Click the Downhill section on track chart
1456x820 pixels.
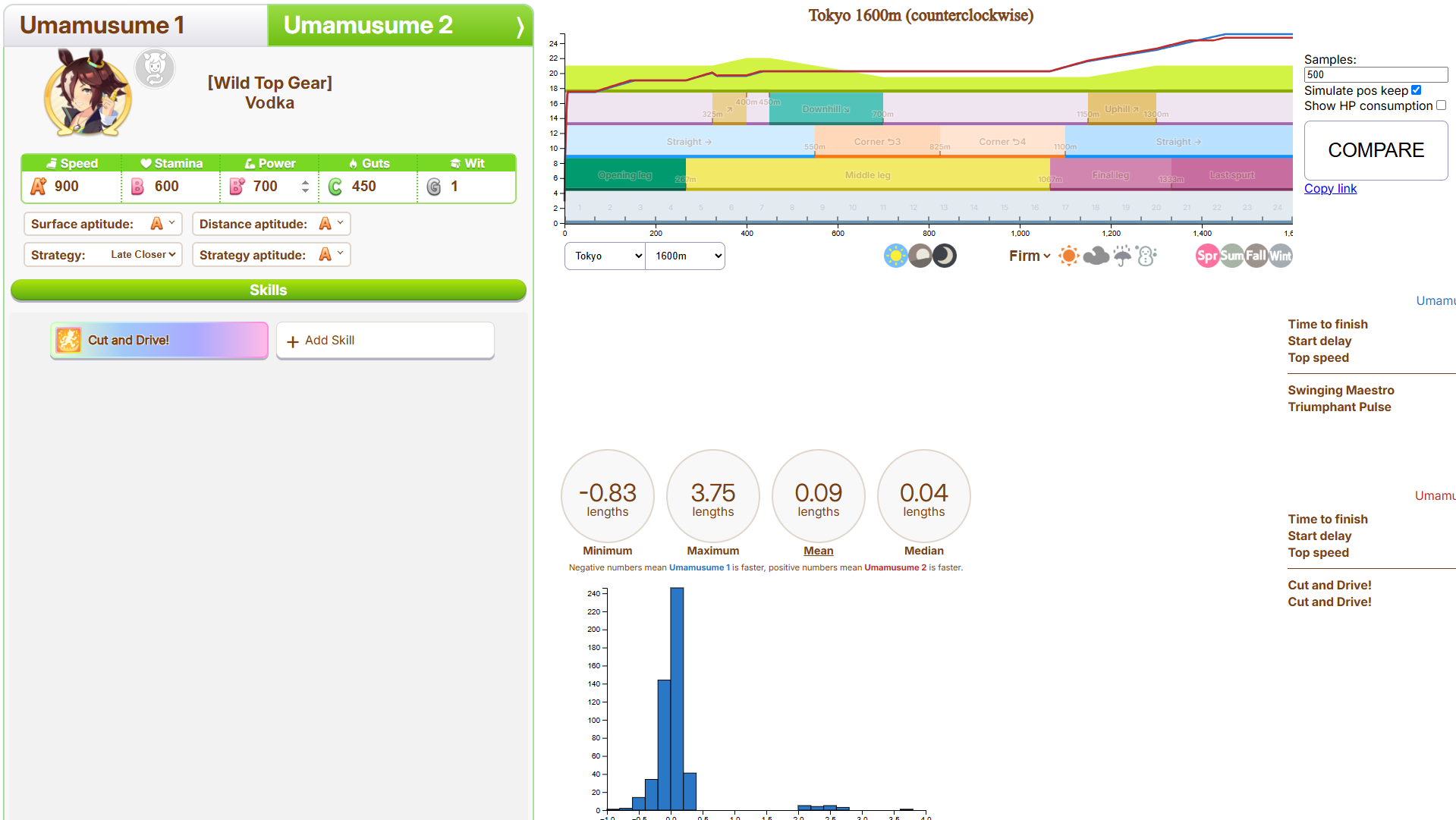point(825,108)
